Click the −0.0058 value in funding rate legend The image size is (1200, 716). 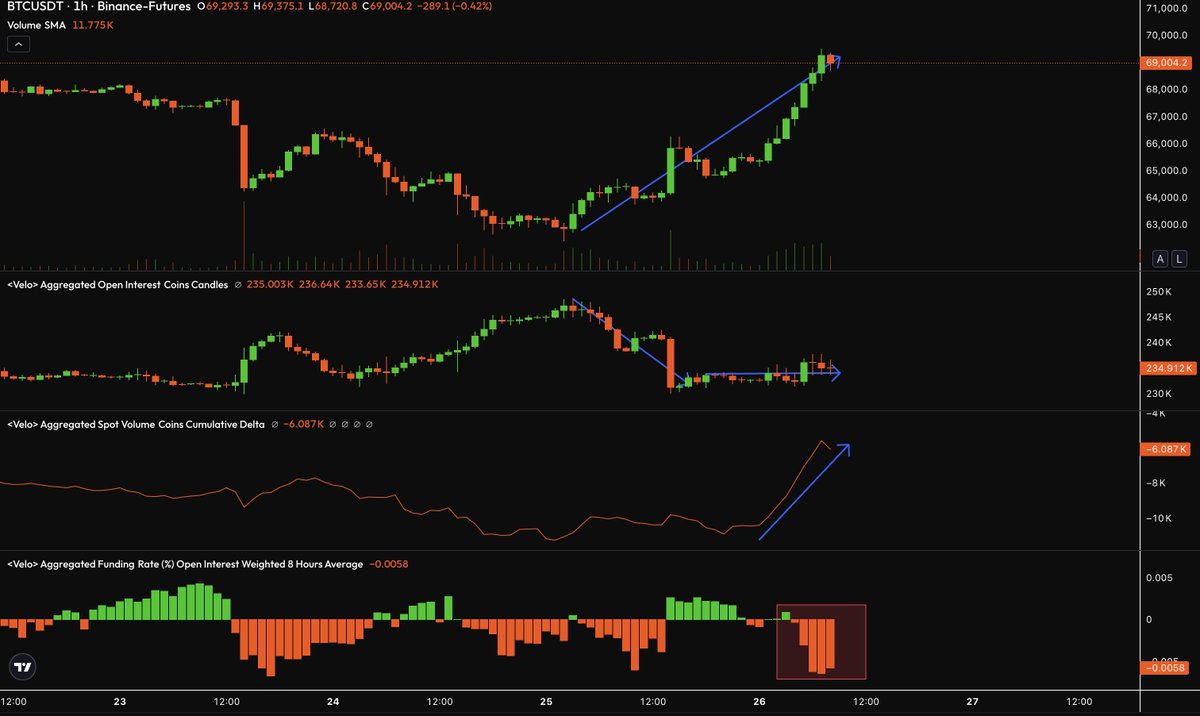click(389, 564)
